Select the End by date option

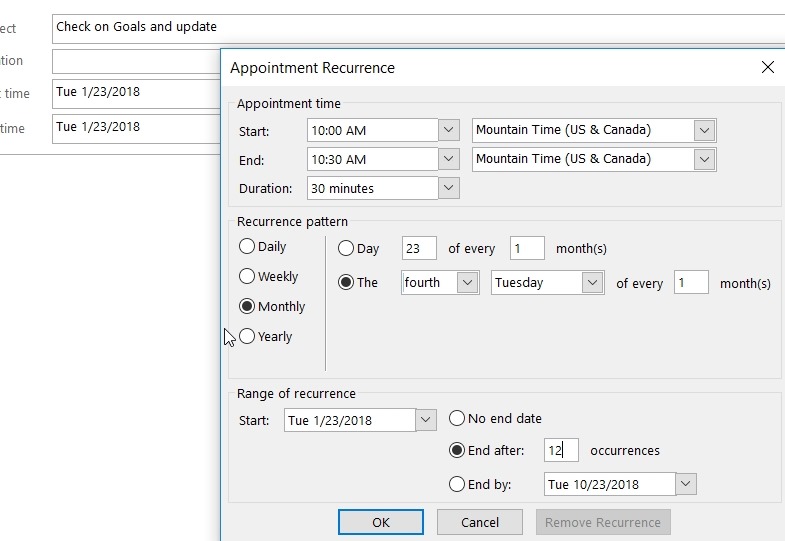[457, 485]
